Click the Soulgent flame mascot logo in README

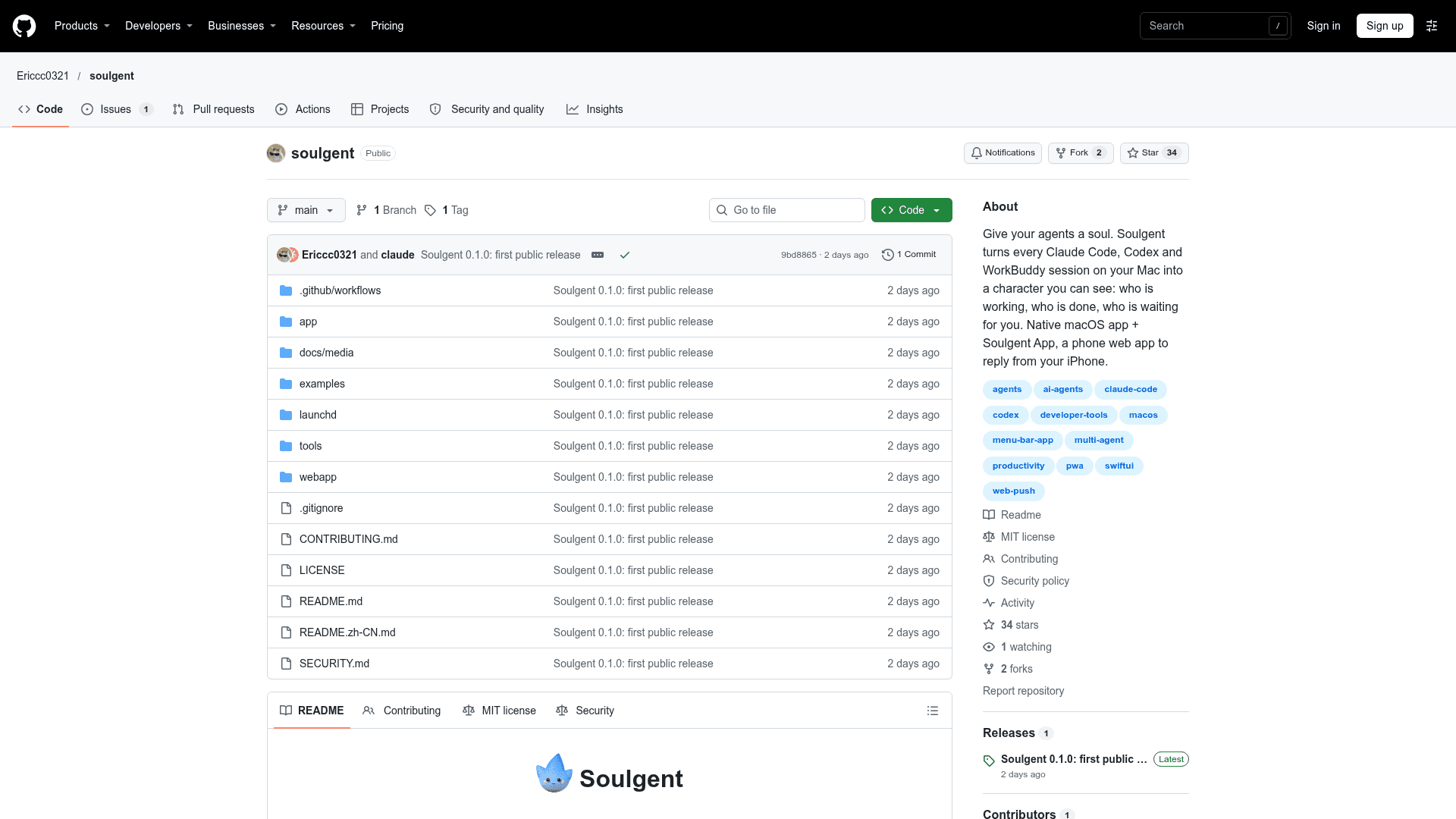(554, 773)
